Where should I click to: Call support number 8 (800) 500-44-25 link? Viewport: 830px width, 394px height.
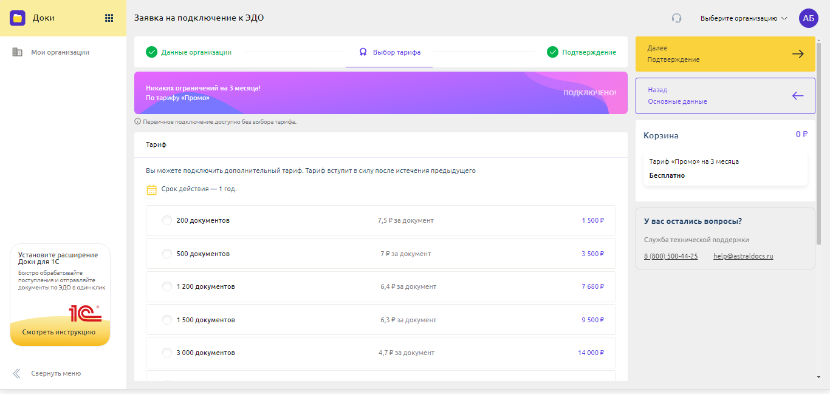click(x=671, y=256)
